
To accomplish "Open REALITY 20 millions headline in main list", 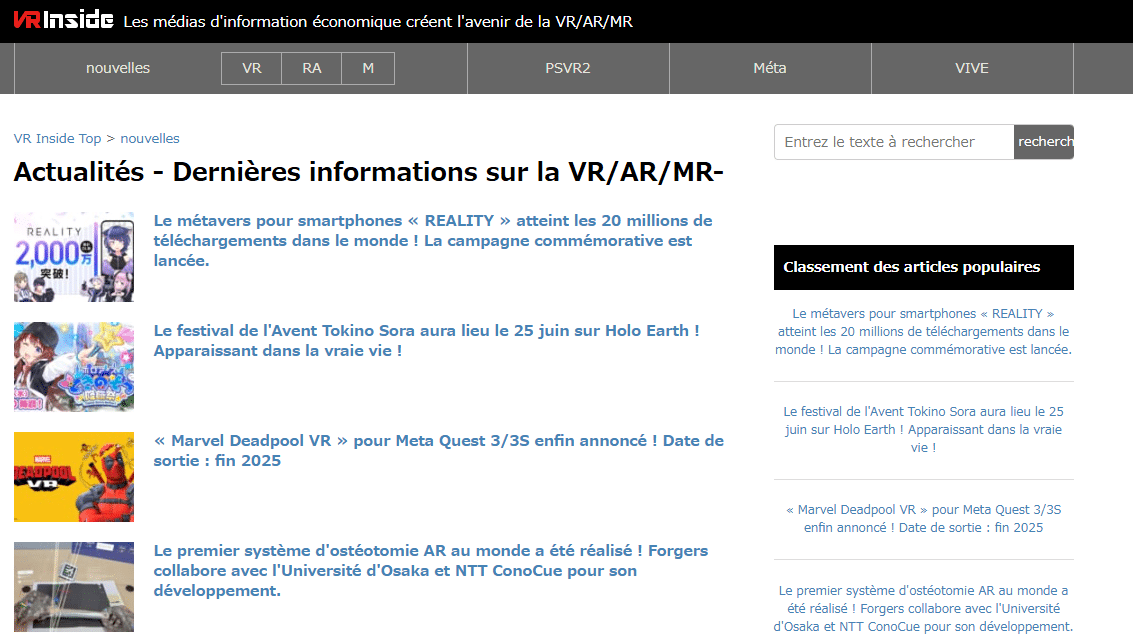I will [x=433, y=241].
